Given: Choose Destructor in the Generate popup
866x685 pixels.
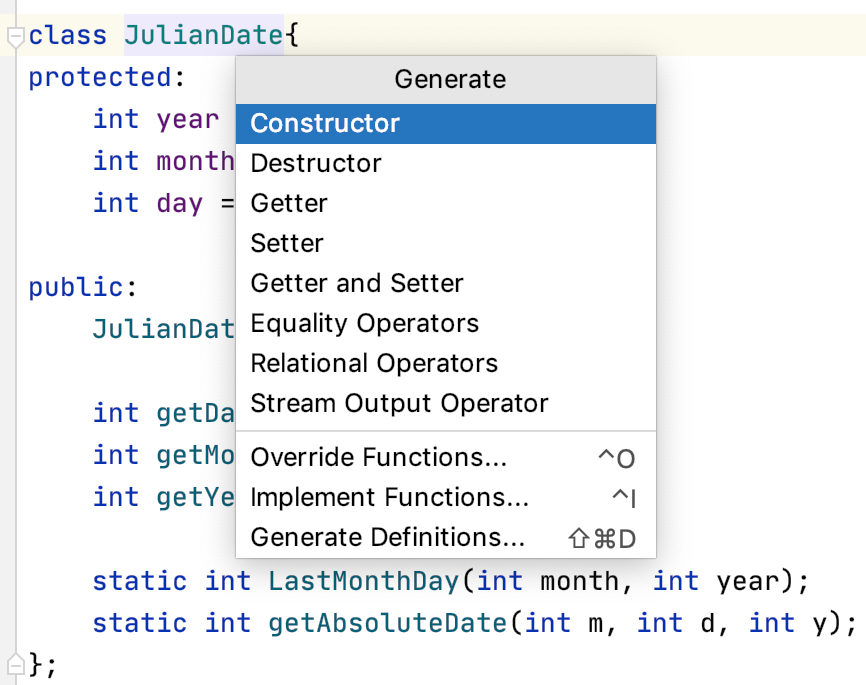Looking at the screenshot, I should pyautogui.click(x=315, y=163).
